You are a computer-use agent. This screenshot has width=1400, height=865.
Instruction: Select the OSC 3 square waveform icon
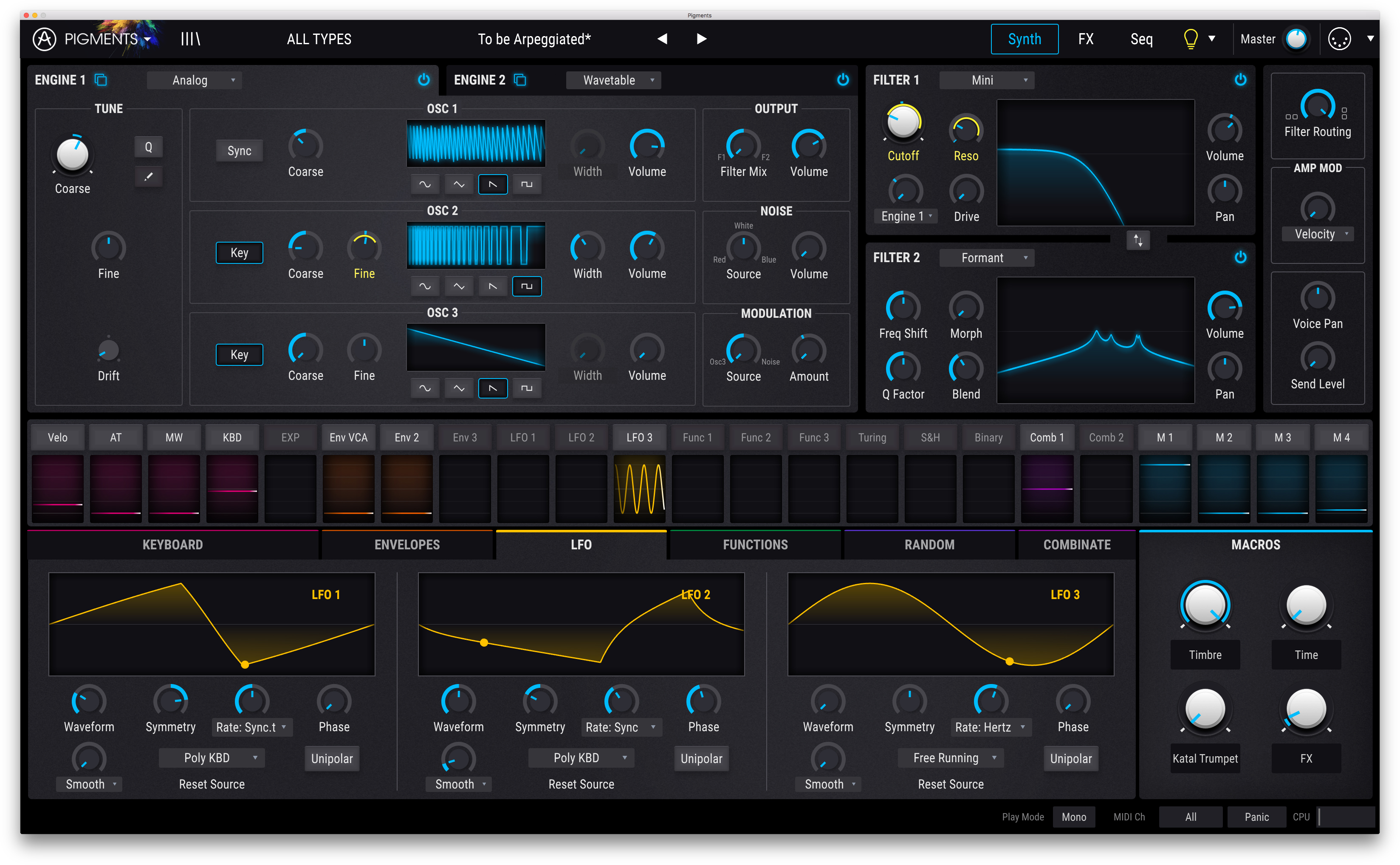click(526, 388)
